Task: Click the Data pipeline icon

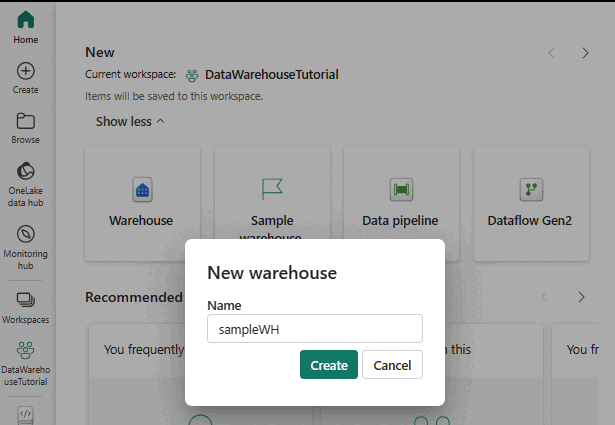Action: pos(401,190)
